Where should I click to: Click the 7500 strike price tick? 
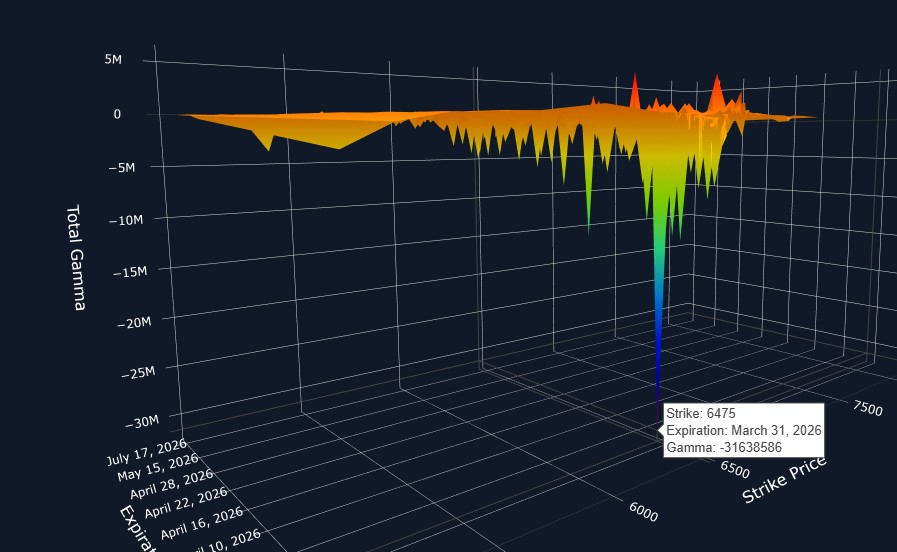click(x=867, y=407)
